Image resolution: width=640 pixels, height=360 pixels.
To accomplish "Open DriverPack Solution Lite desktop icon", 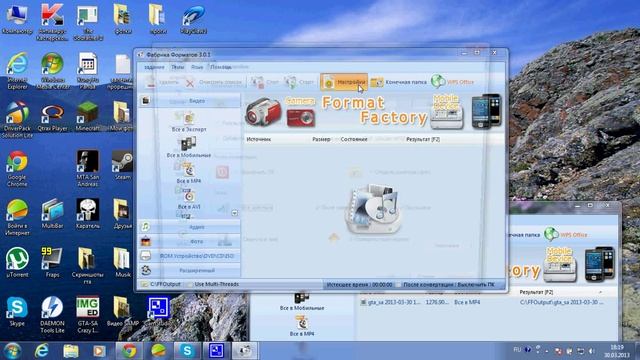I will point(17,120).
